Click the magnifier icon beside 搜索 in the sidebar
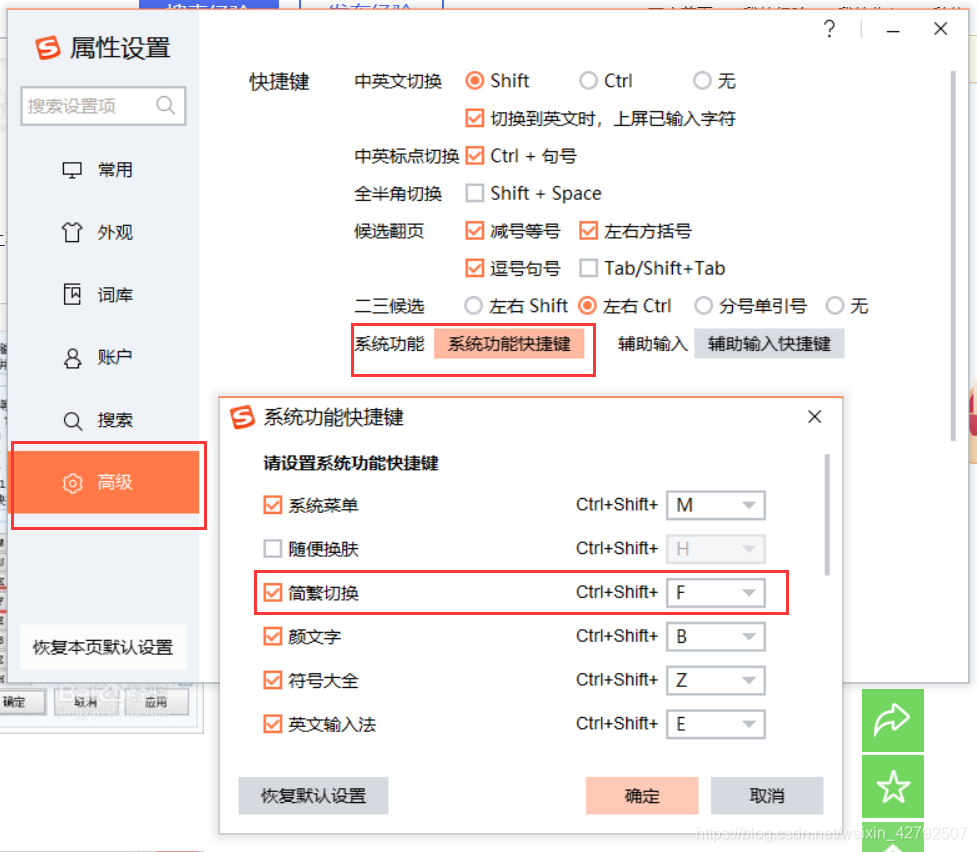Viewport: 977px width, 852px height. 72,421
